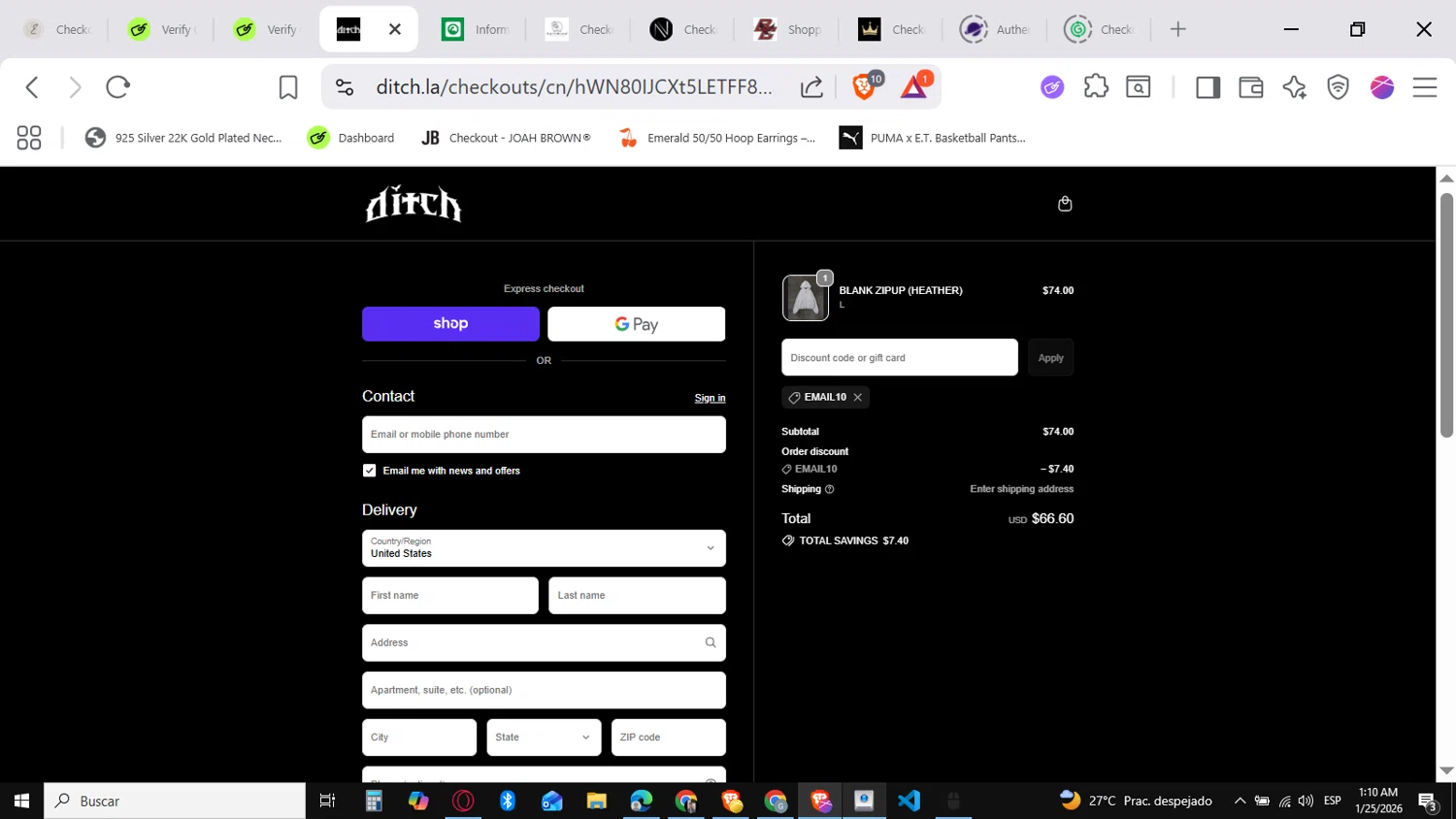Click the share page icon

(x=811, y=87)
